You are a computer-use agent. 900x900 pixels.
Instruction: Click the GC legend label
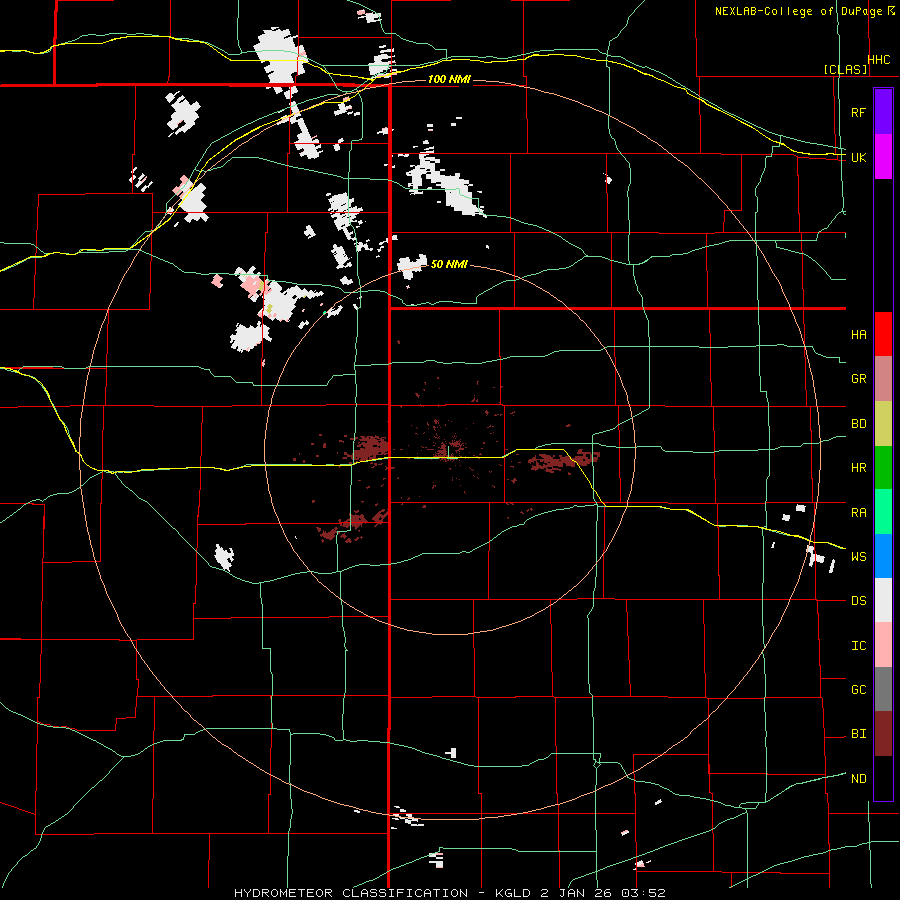coord(858,690)
